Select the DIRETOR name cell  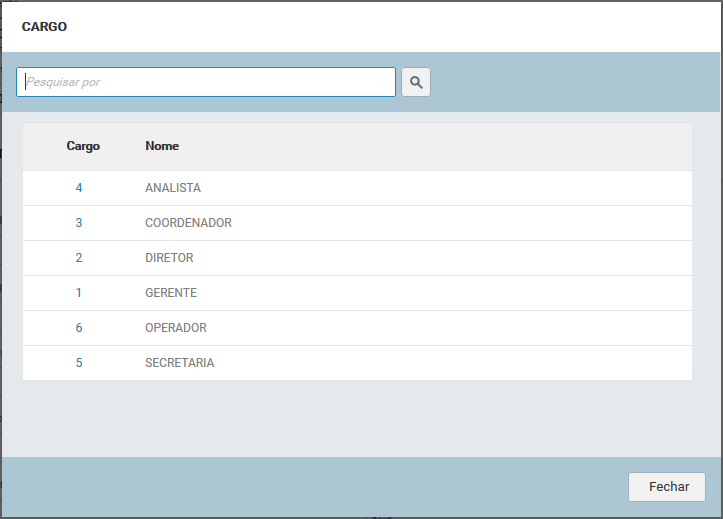point(169,258)
